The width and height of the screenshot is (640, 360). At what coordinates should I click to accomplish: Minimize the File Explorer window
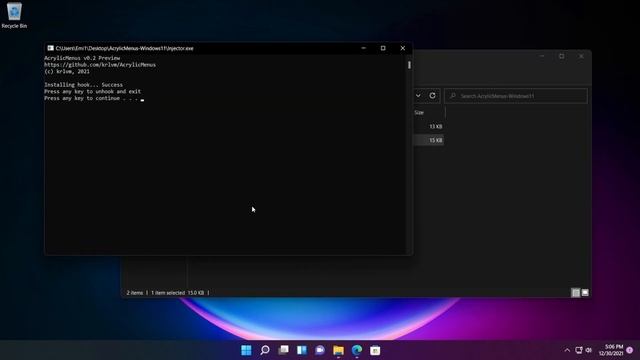tap(542, 56)
